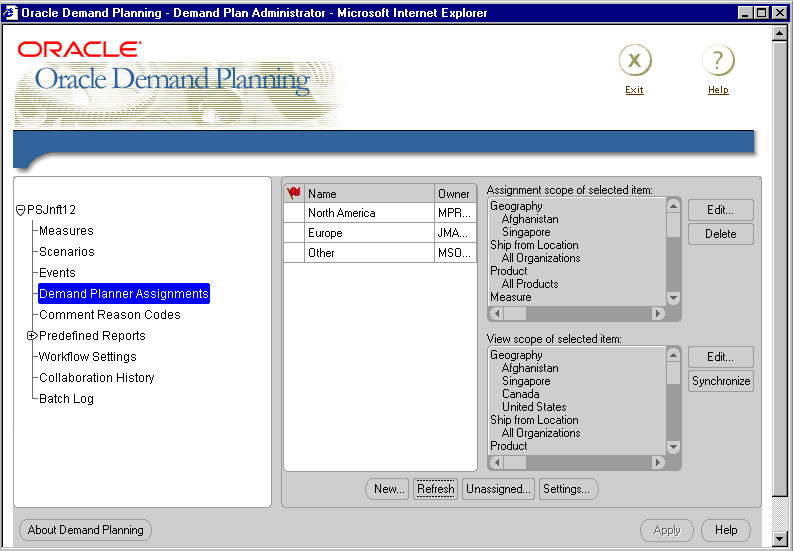Image resolution: width=793 pixels, height=551 pixels.
Task: Select Measure in assignment scope list
Action: click(510, 297)
